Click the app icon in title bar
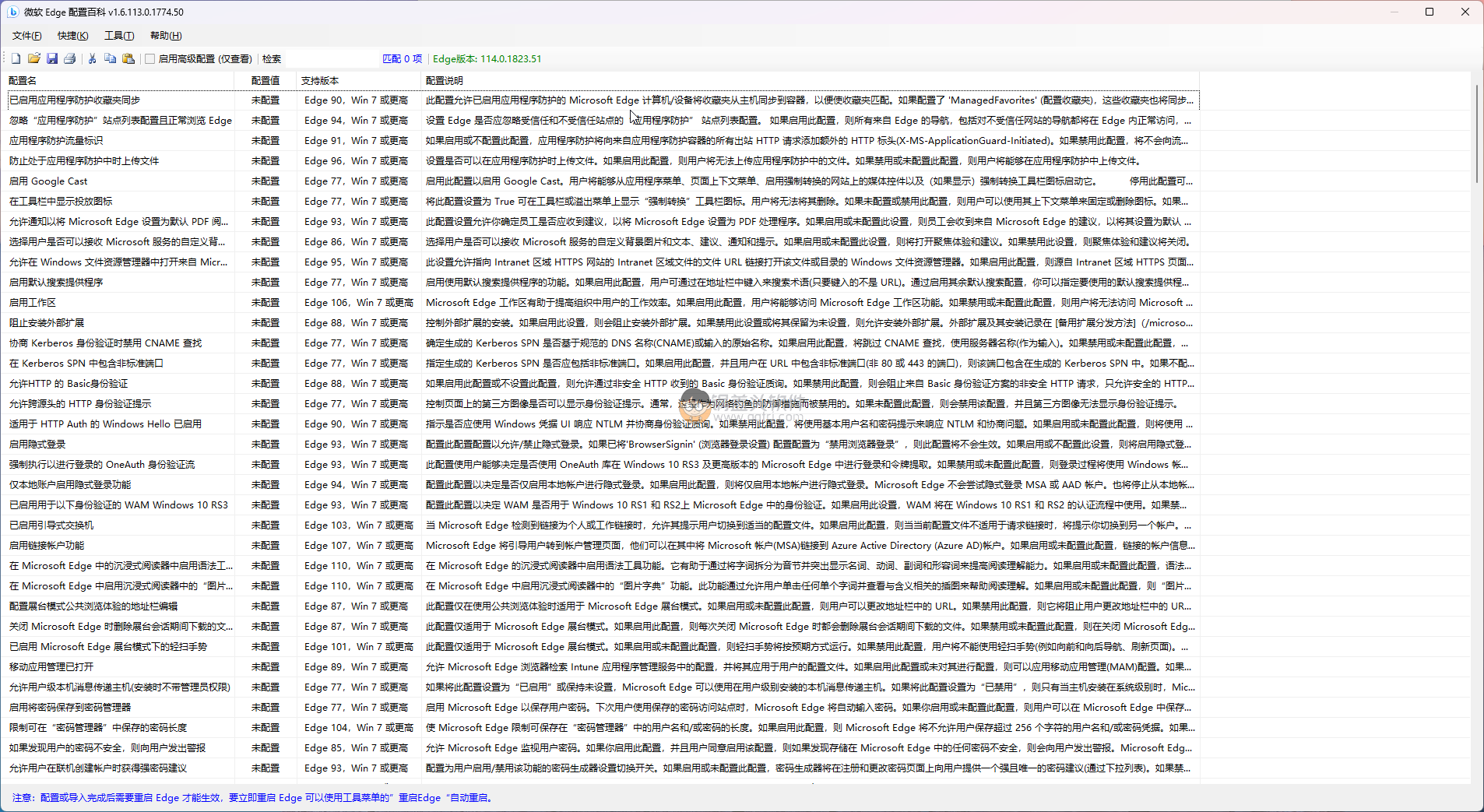1484x812 pixels. (12, 12)
